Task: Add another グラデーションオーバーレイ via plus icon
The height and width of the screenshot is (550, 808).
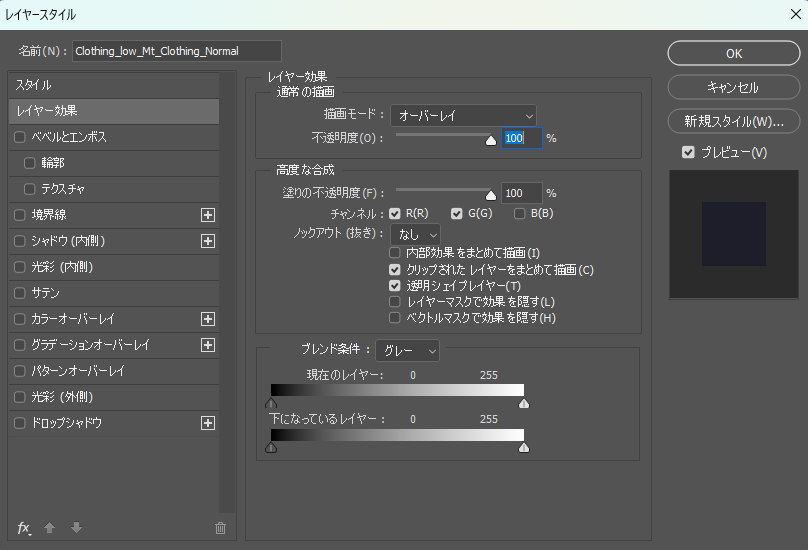Action: [x=208, y=345]
